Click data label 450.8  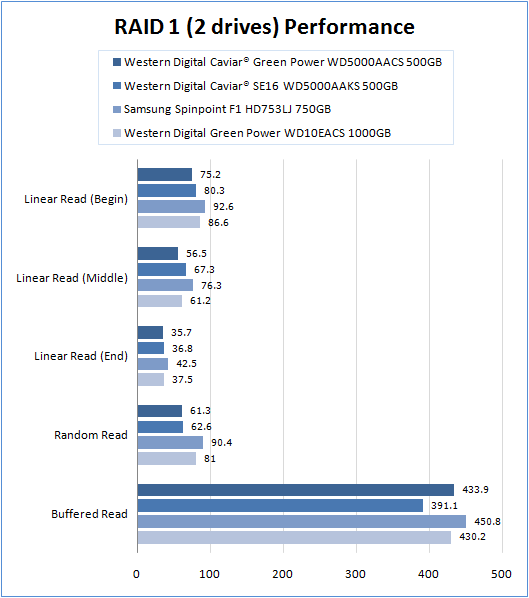pyautogui.click(x=487, y=522)
